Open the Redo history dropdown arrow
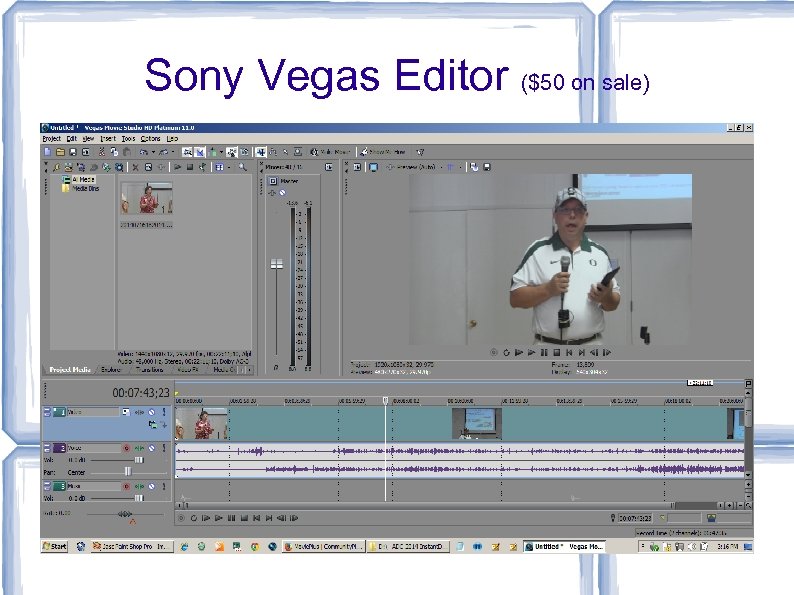This screenshot has height=595, width=794. pyautogui.click(x=173, y=152)
